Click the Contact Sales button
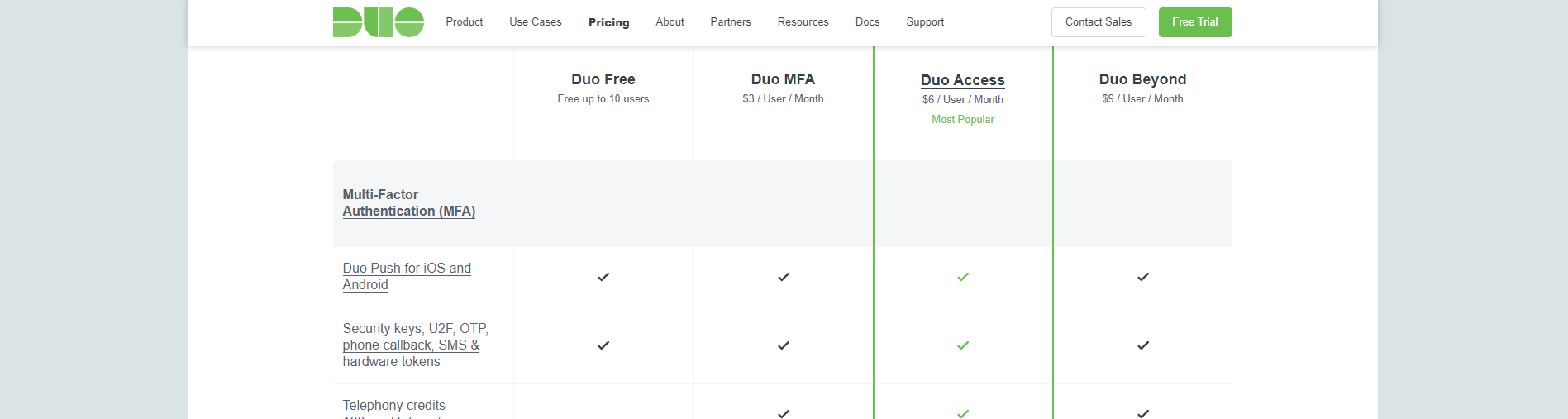 click(1098, 22)
